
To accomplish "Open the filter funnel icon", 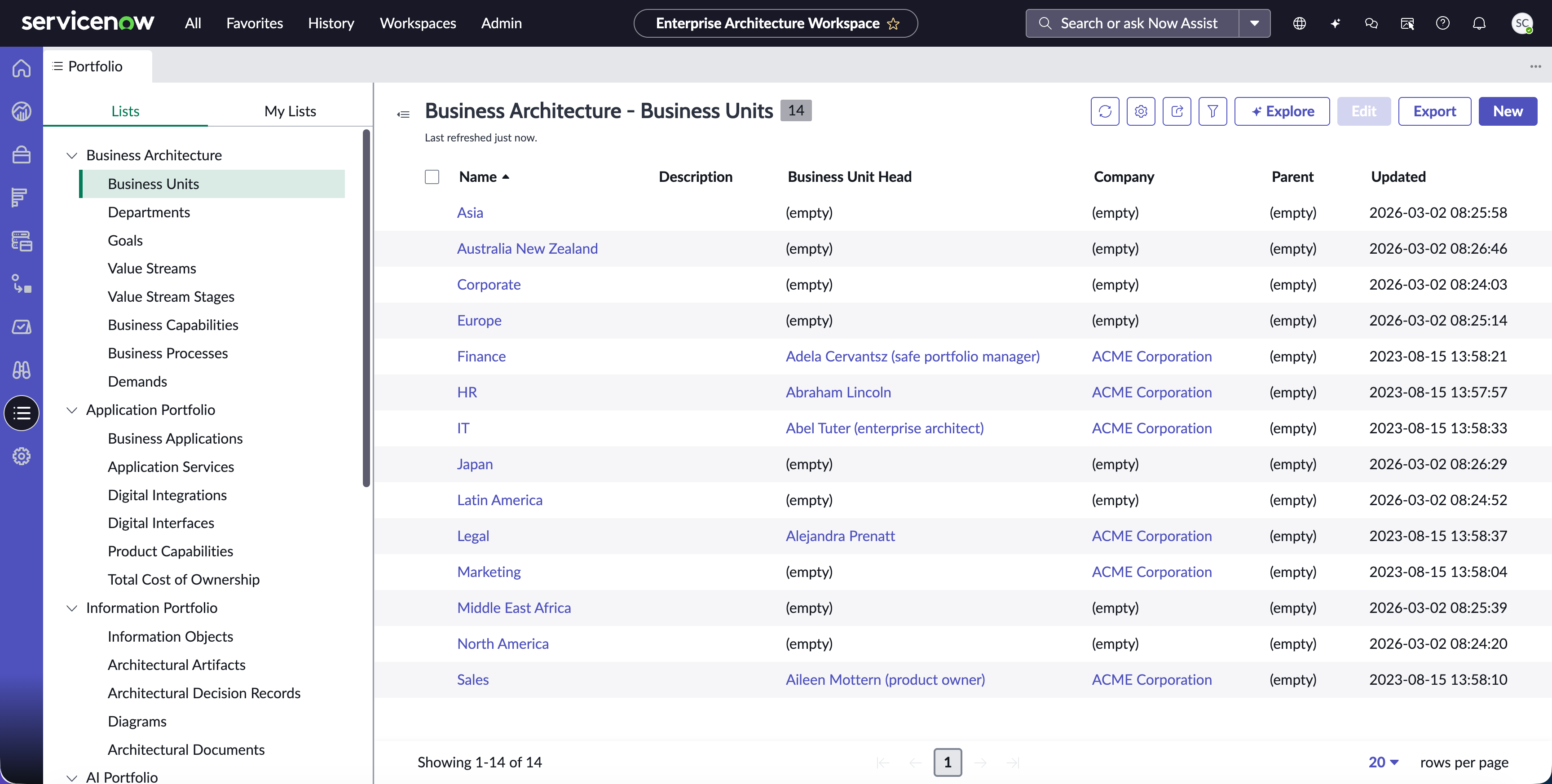I will click(x=1213, y=111).
